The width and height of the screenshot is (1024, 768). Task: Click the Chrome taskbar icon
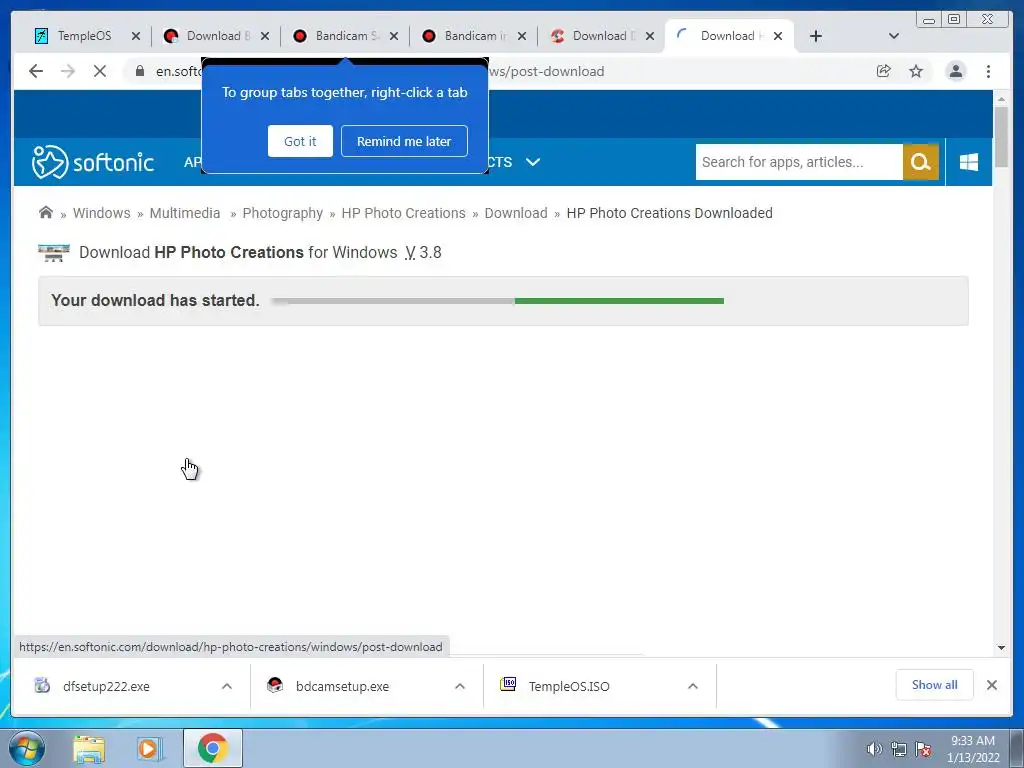point(212,748)
